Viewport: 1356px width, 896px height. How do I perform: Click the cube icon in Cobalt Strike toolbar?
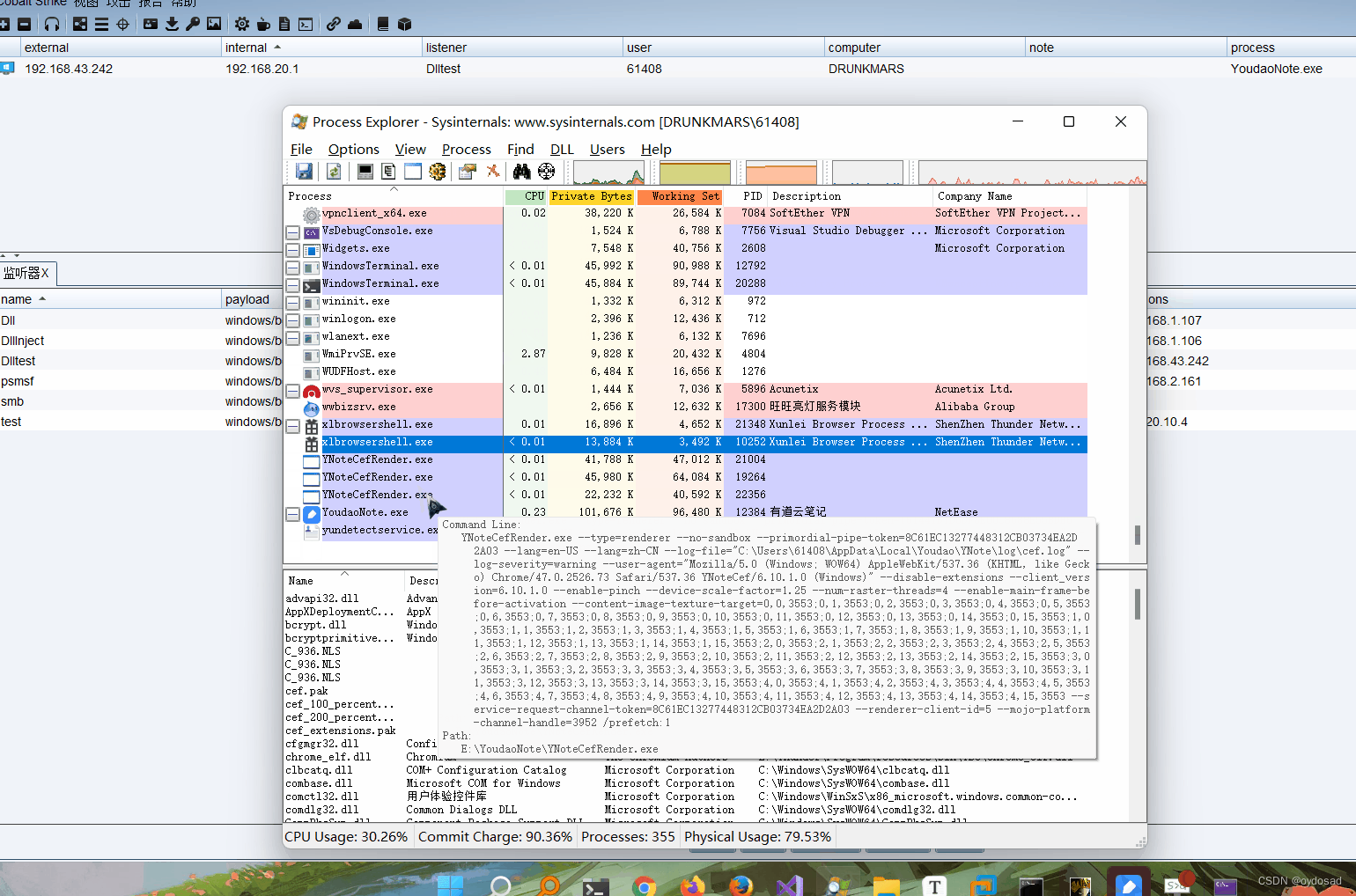(x=404, y=24)
